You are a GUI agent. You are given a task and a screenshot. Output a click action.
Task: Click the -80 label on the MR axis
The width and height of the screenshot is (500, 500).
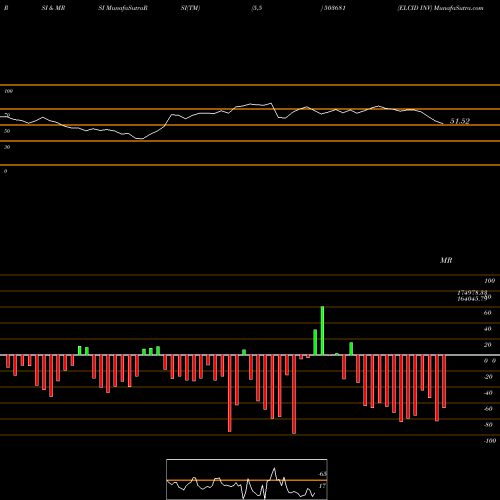tap(488, 425)
